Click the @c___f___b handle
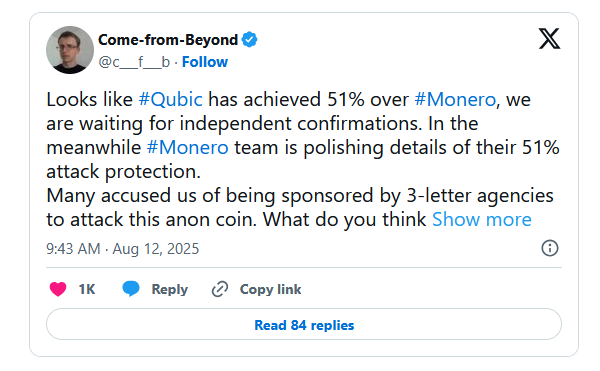 [134, 62]
